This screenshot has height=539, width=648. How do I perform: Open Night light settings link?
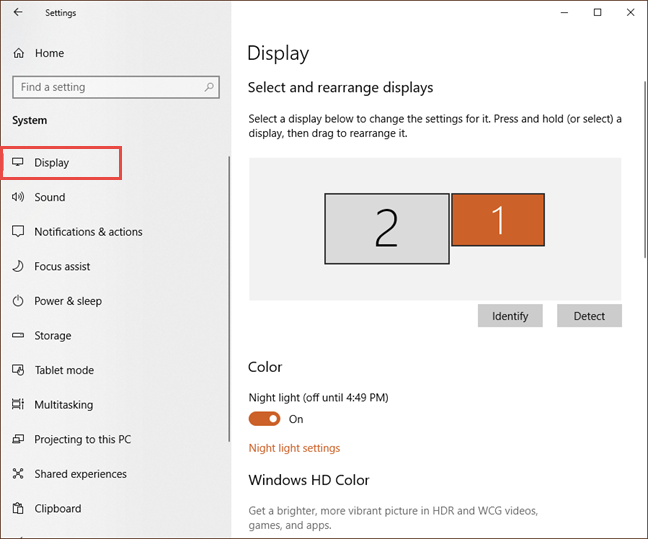click(294, 448)
